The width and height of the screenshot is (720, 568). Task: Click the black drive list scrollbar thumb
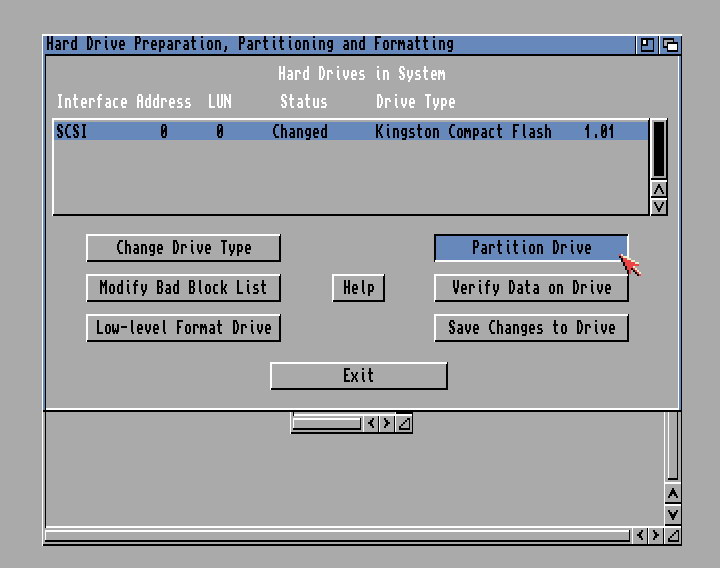(658, 149)
